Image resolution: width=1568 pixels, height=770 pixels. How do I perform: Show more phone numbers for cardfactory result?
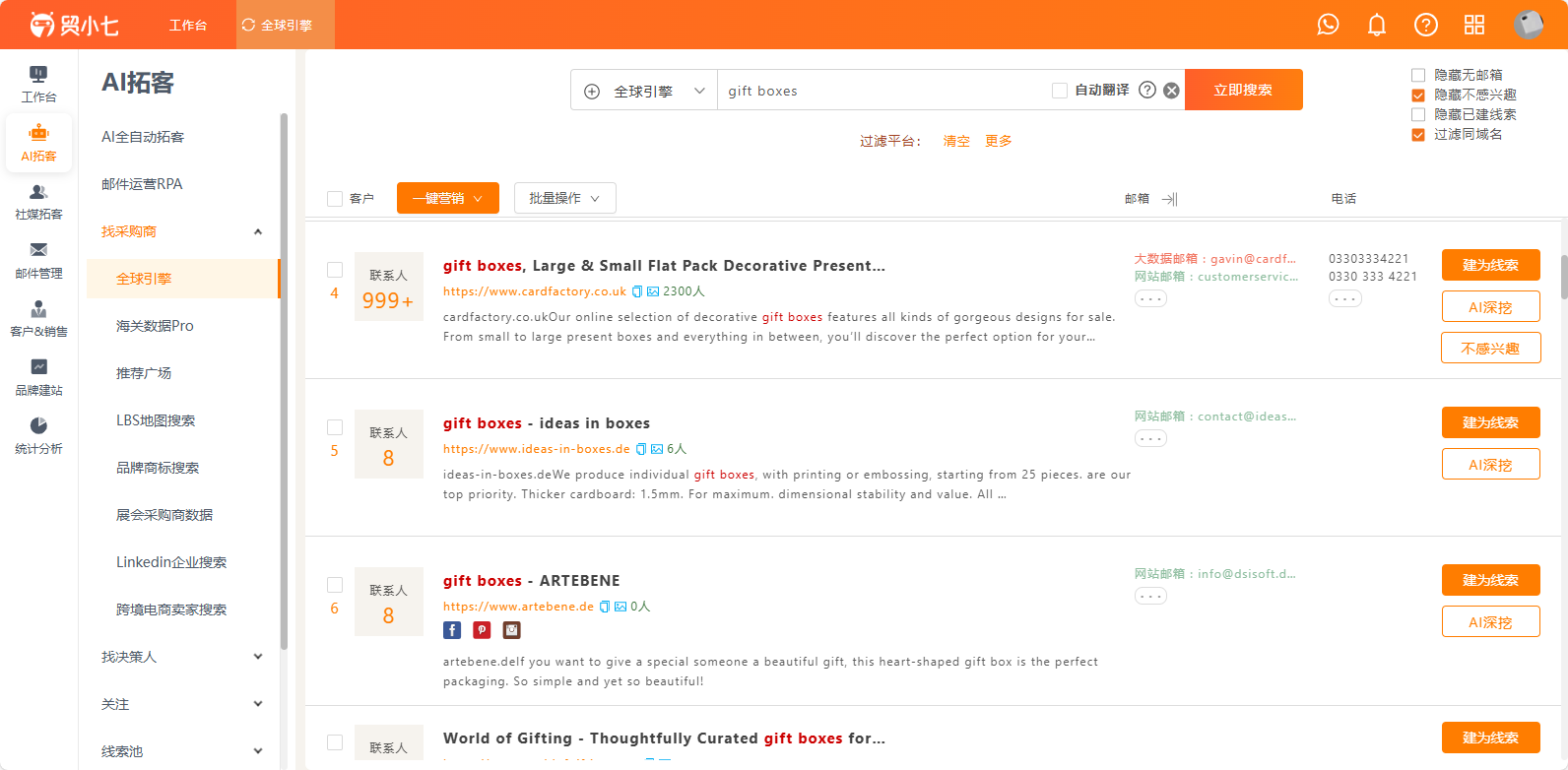pos(1345,298)
